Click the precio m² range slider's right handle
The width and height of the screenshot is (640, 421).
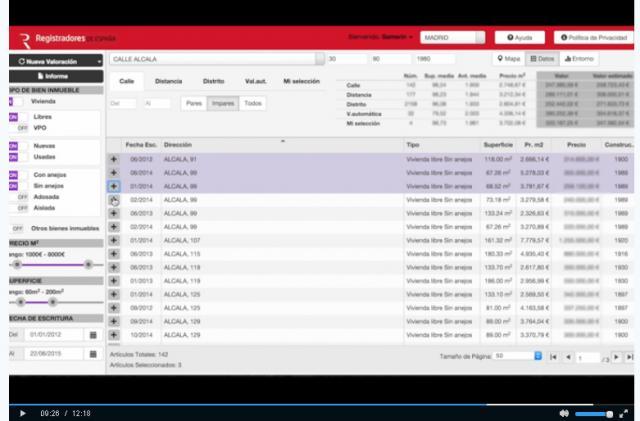point(88,265)
